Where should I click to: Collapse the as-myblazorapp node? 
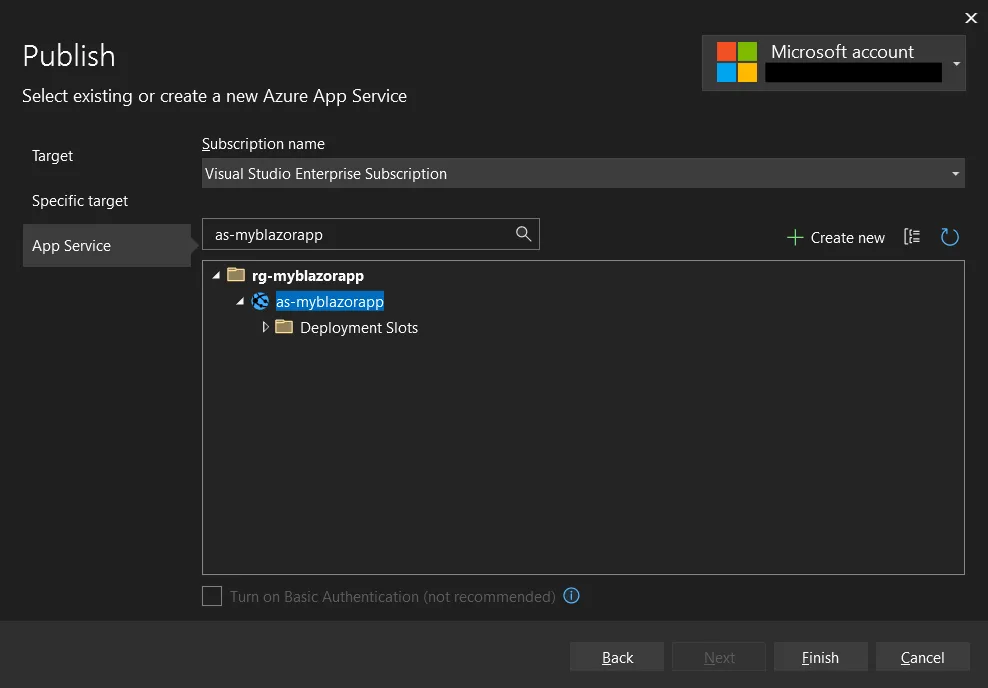coord(240,302)
